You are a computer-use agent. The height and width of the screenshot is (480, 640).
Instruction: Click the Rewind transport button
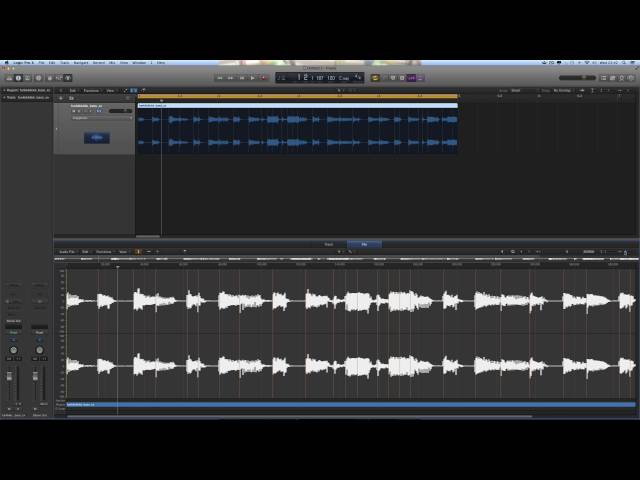point(220,78)
